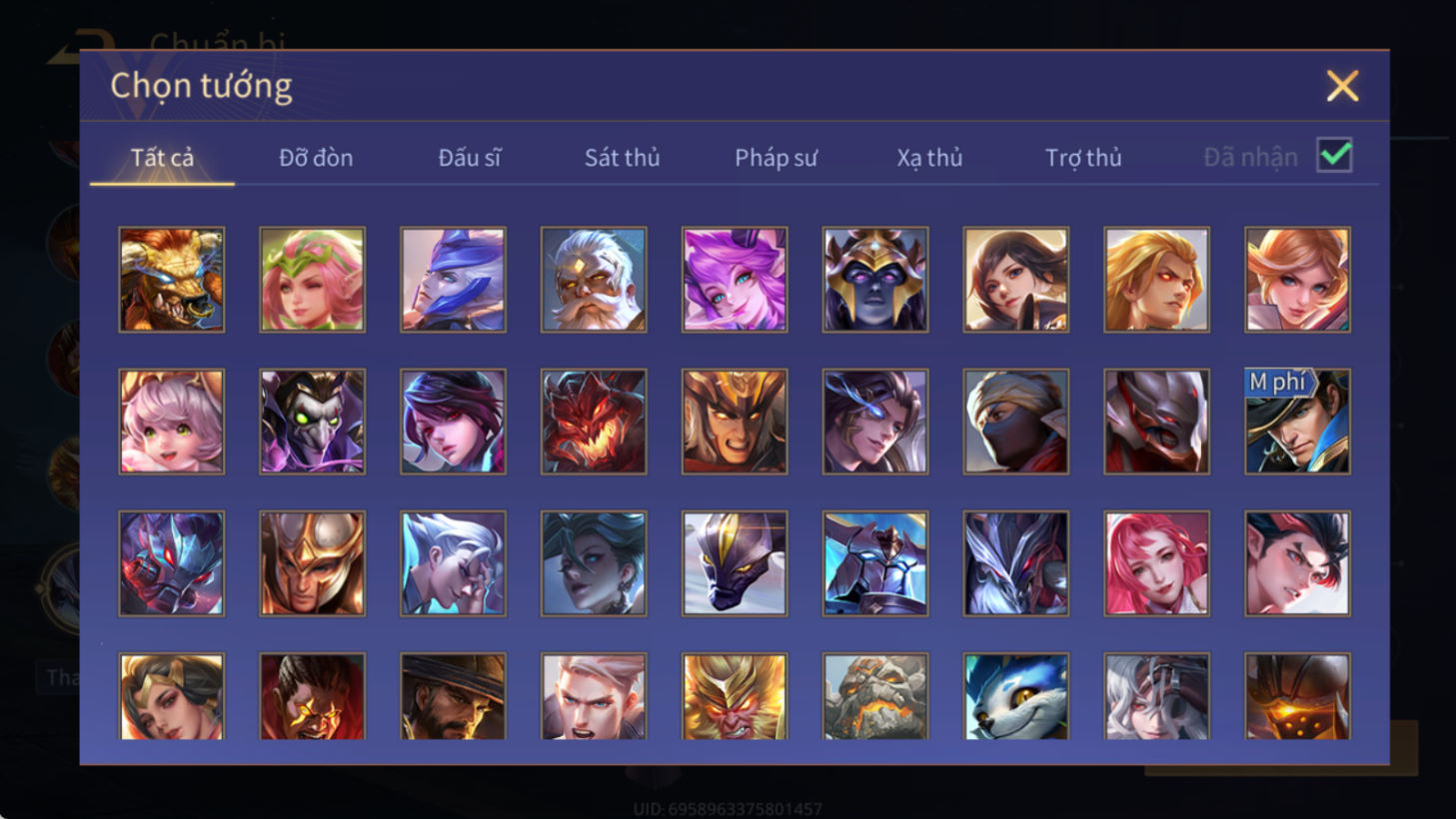Toggle the 'Đã nhận' checkbox

coord(1334,156)
